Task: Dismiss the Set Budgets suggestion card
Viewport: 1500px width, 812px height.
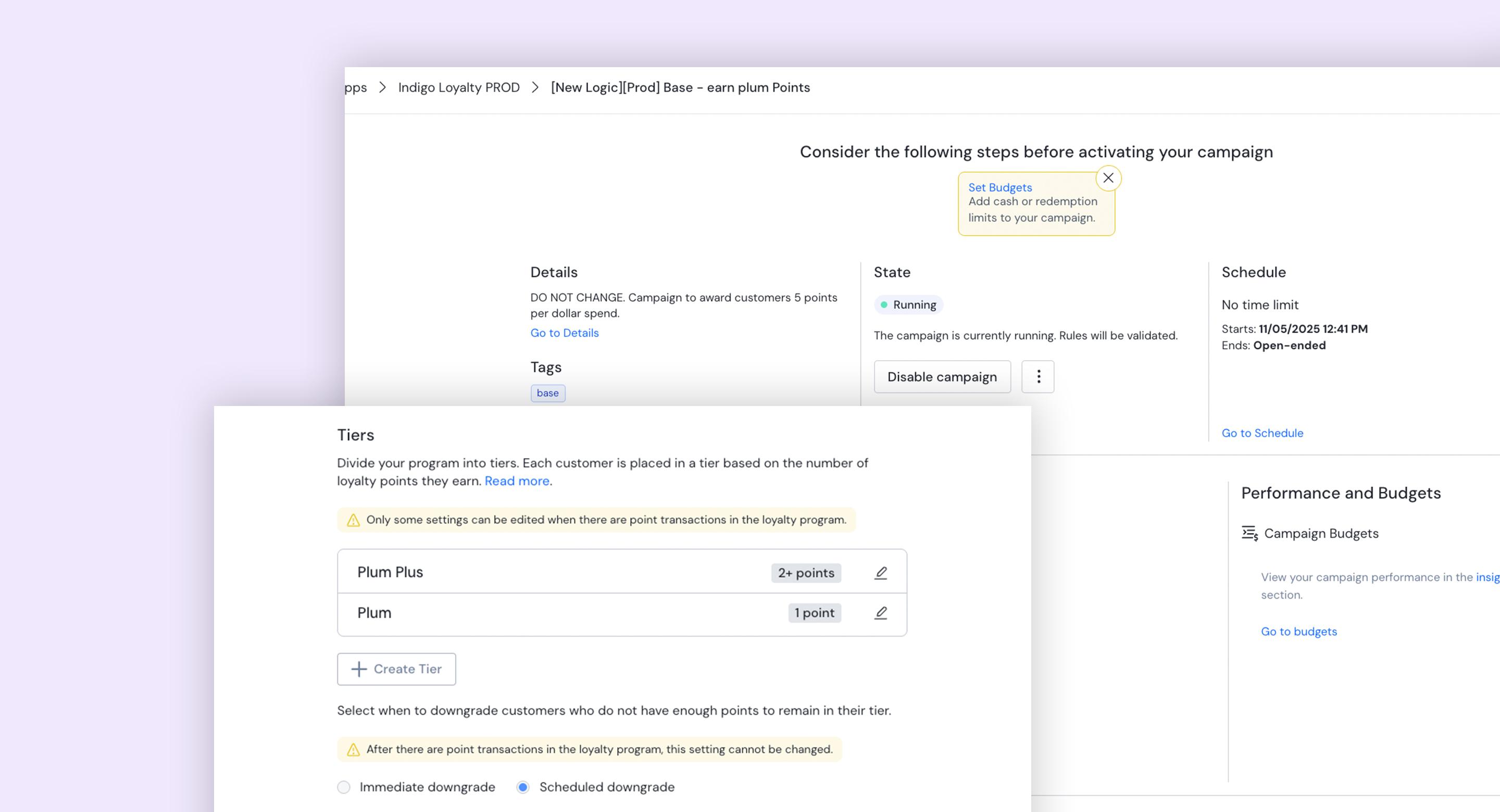Action: (x=1108, y=178)
